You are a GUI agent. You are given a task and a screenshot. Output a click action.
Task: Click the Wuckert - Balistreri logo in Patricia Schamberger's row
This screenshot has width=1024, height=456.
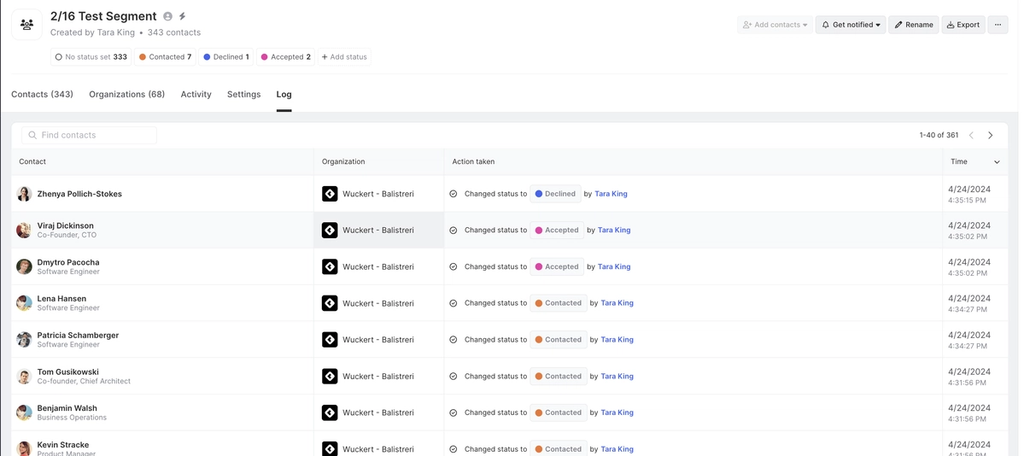pyautogui.click(x=330, y=340)
